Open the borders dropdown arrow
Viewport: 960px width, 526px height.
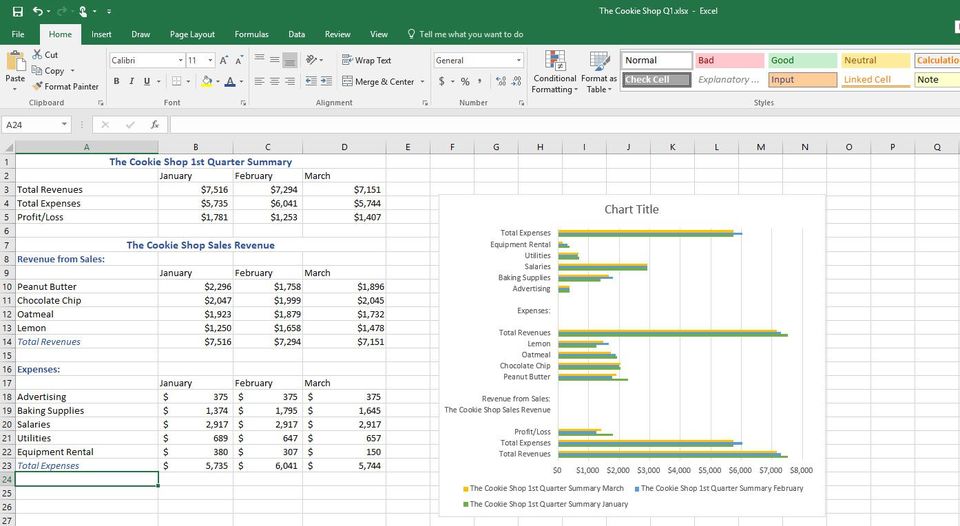(188, 81)
